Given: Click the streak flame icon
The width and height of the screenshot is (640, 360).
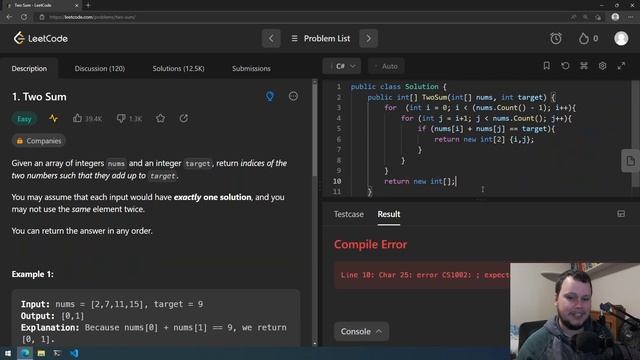Looking at the screenshot, I should coord(584,38).
